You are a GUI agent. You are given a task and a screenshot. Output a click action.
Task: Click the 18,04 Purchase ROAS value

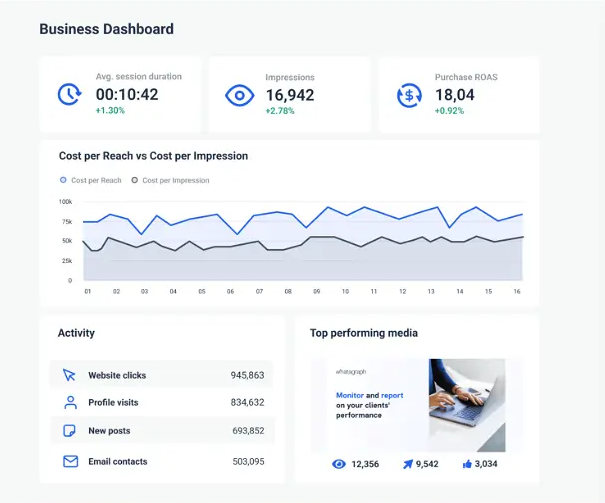455,96
